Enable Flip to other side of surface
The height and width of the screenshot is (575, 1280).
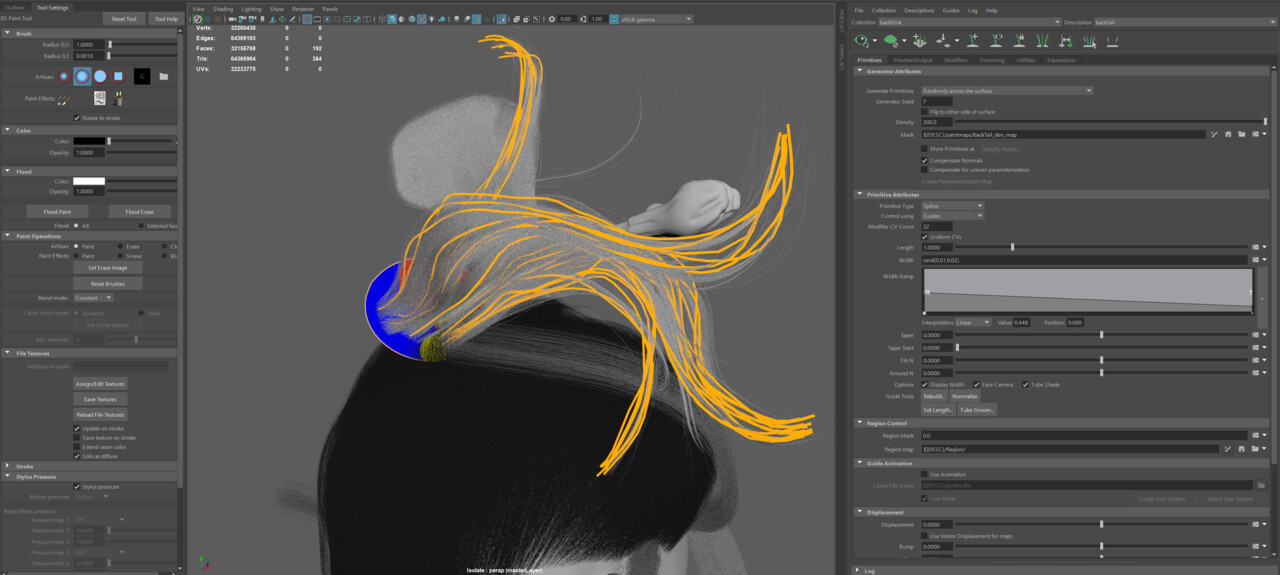[924, 112]
